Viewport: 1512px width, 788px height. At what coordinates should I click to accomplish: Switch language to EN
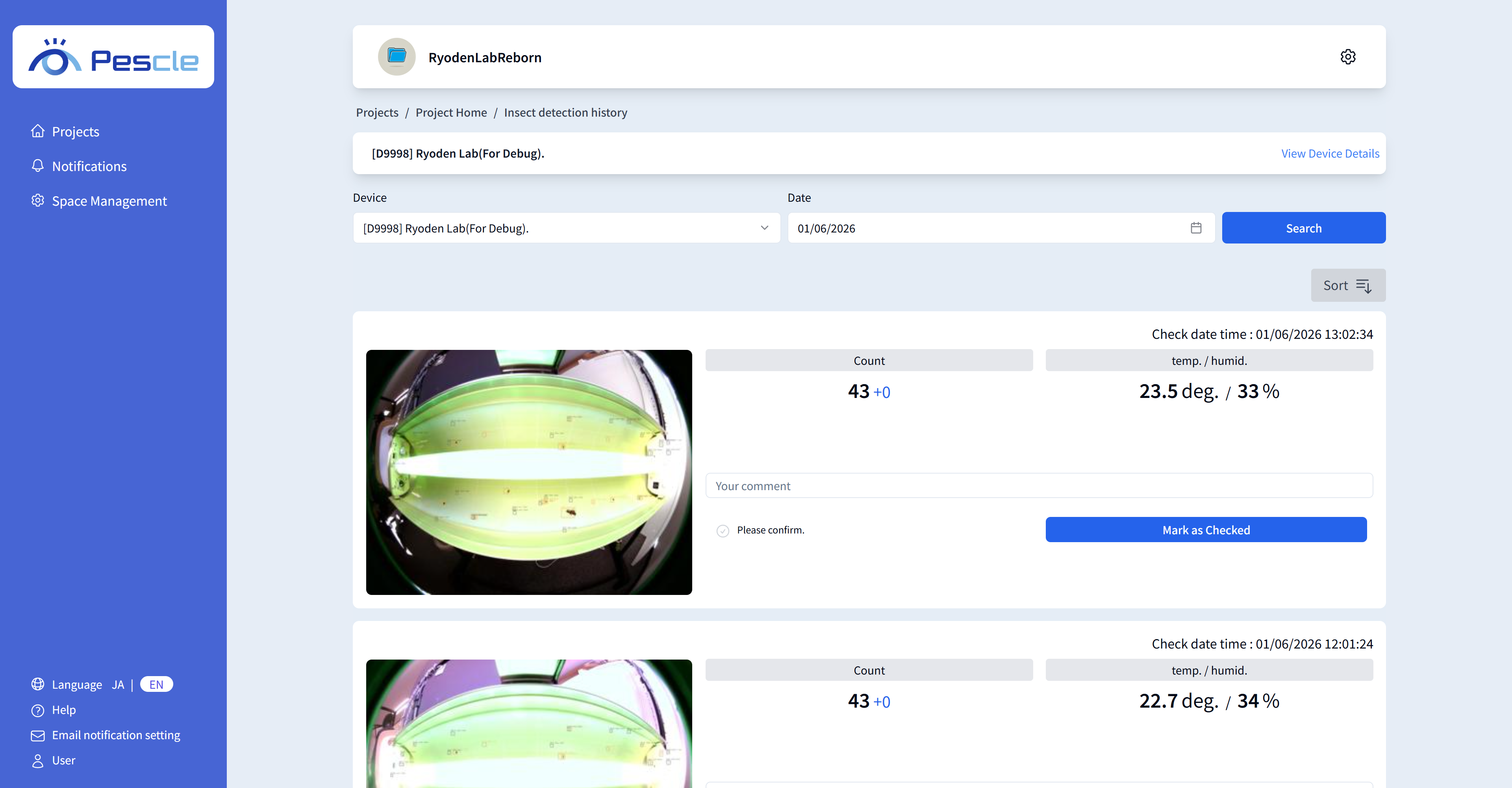pyautogui.click(x=156, y=685)
